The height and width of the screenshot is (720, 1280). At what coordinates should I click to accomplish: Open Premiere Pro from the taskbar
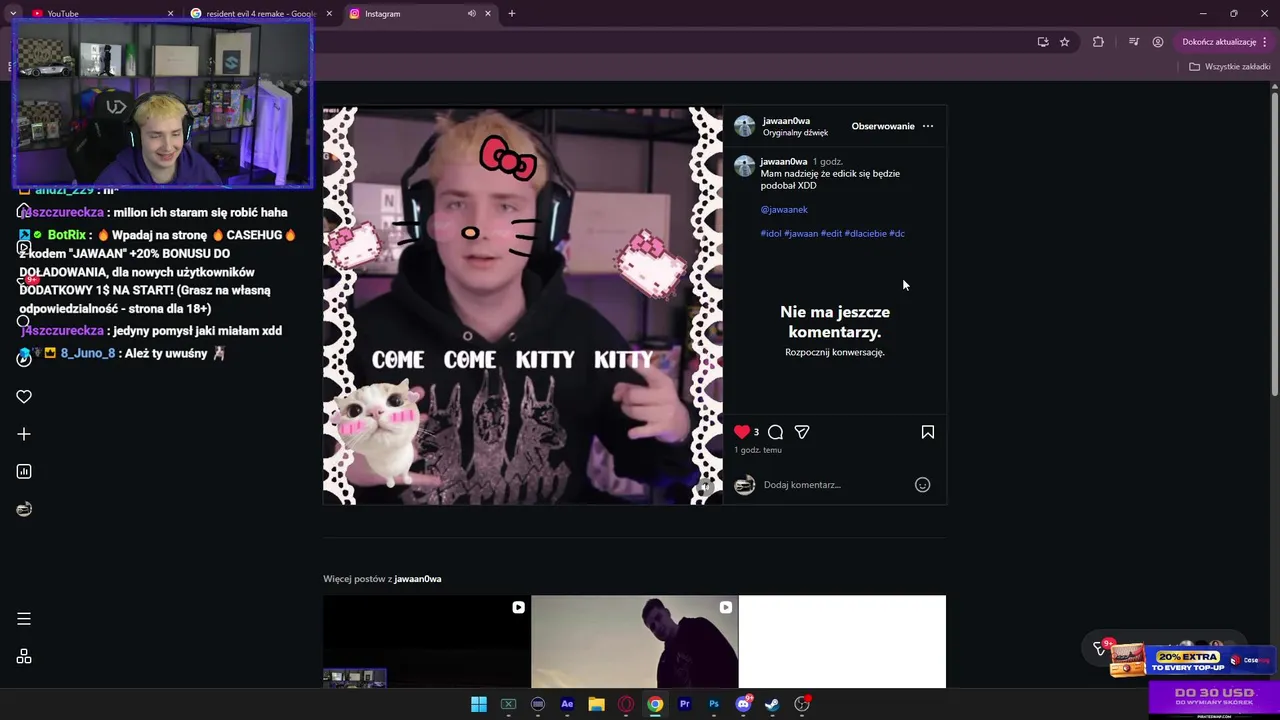pyautogui.click(x=685, y=704)
